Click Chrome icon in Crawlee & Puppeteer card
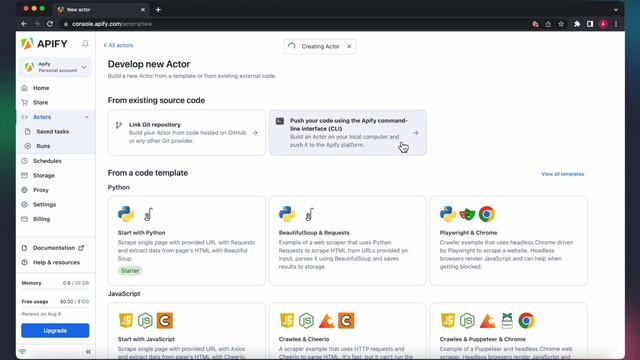Viewport: 640px width, 360px height. tap(527, 320)
